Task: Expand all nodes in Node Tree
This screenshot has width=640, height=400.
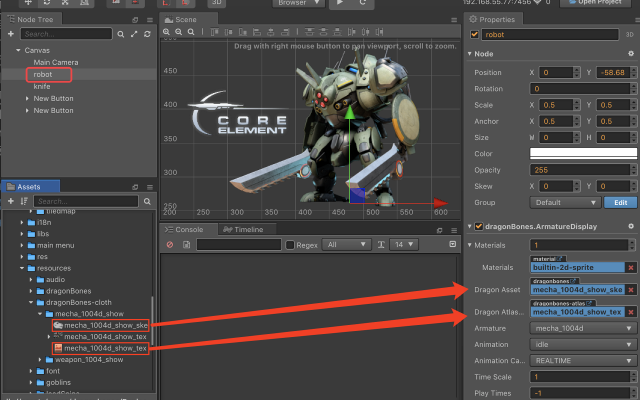Action: 134,34
